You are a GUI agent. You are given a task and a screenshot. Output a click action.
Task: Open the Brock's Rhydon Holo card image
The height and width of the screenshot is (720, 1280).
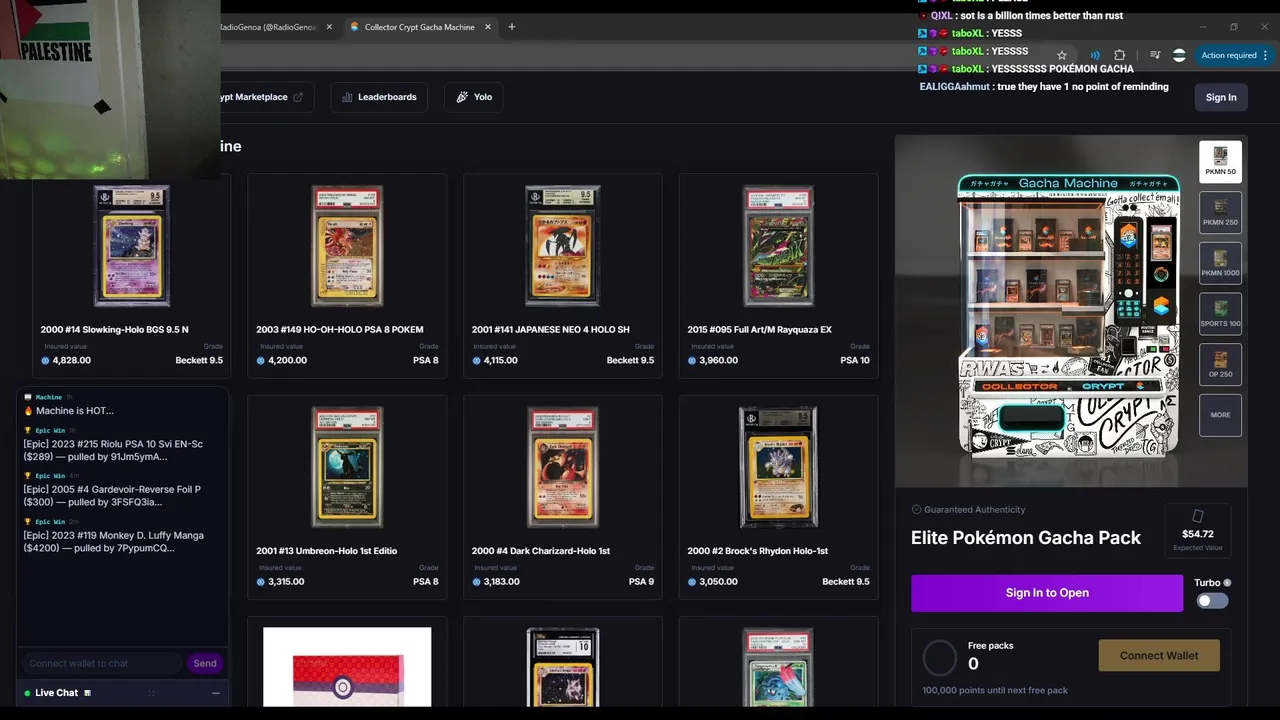coord(778,467)
